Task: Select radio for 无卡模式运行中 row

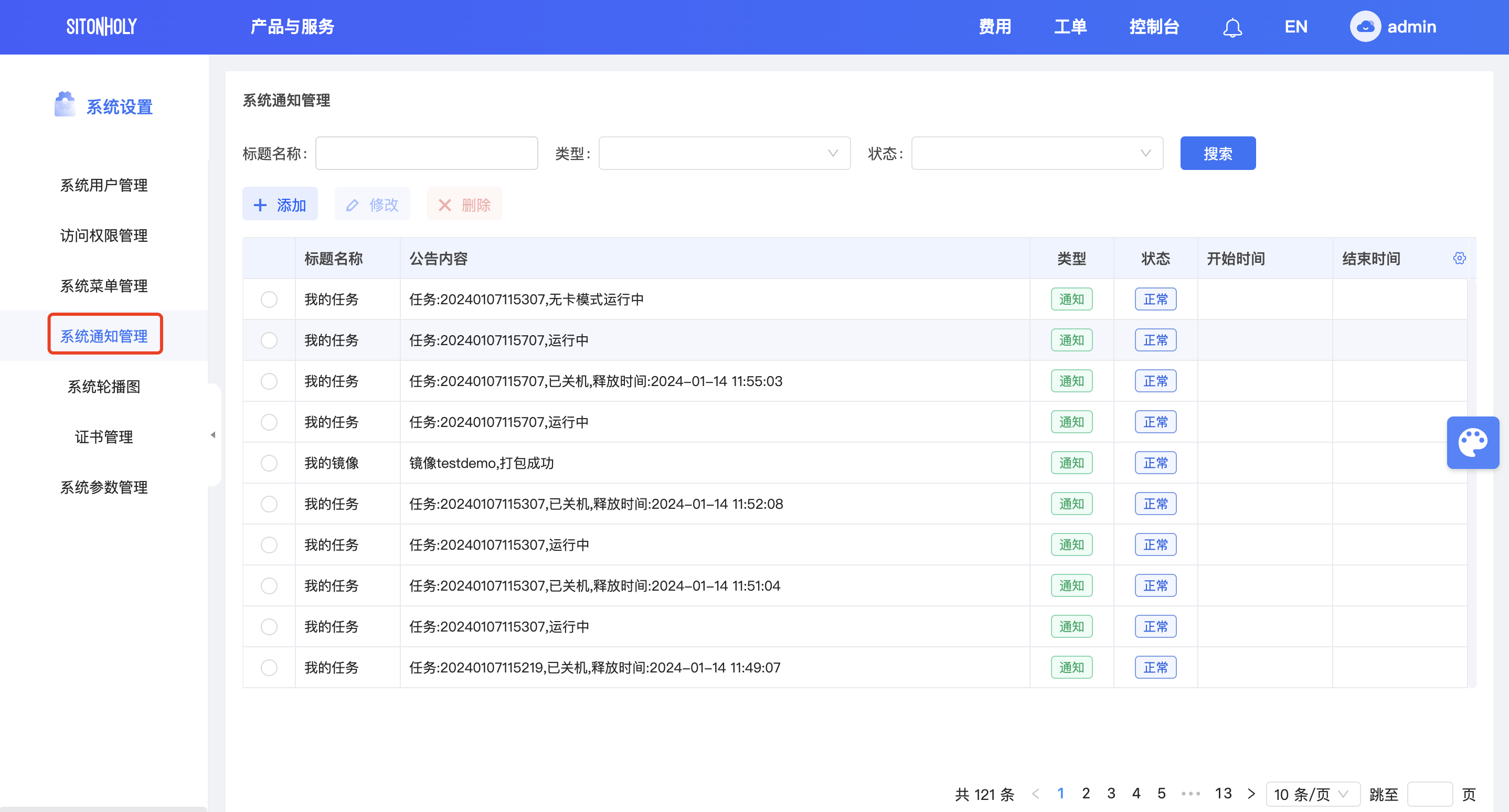Action: 269,300
